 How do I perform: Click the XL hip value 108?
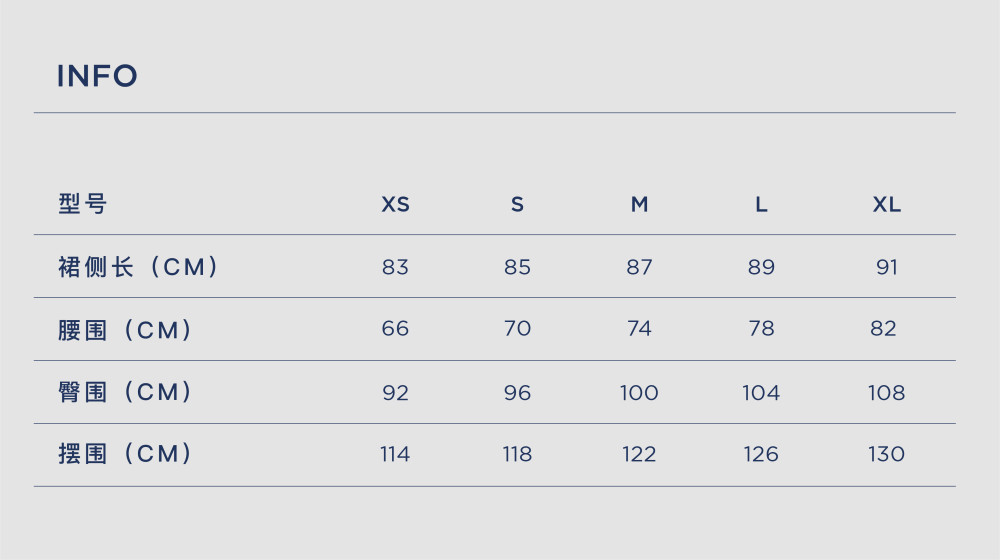click(886, 392)
